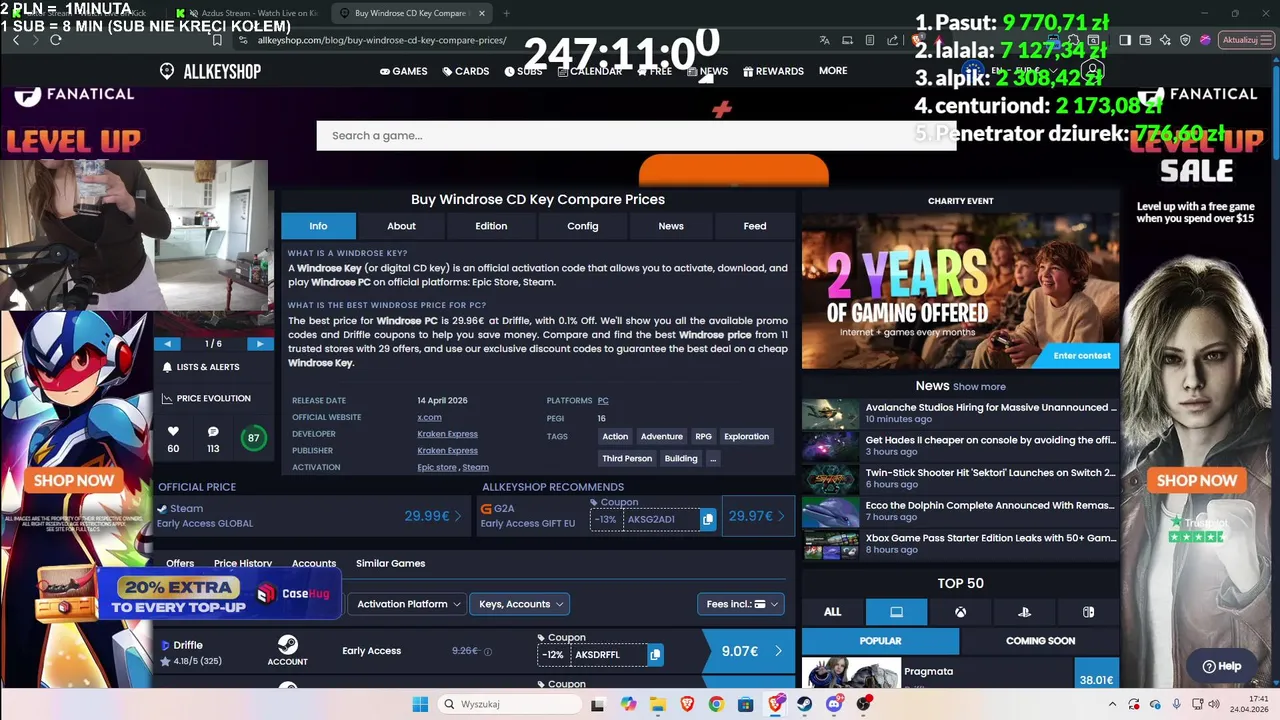Click the Wyszukaj taskbar search box
Image resolution: width=1280 pixels, height=720 pixels.
(510, 704)
